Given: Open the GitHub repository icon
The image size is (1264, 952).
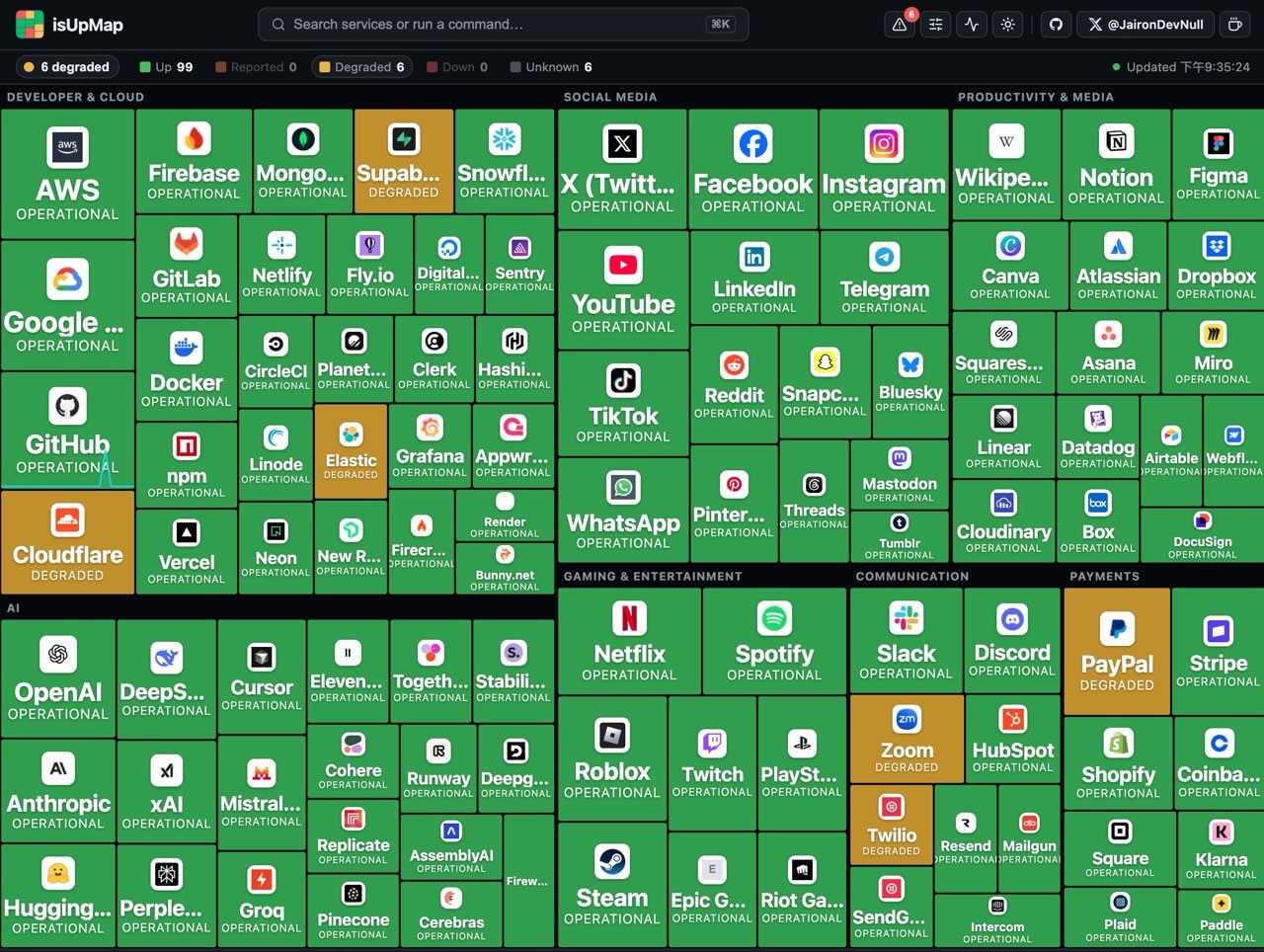Looking at the screenshot, I should [1056, 25].
